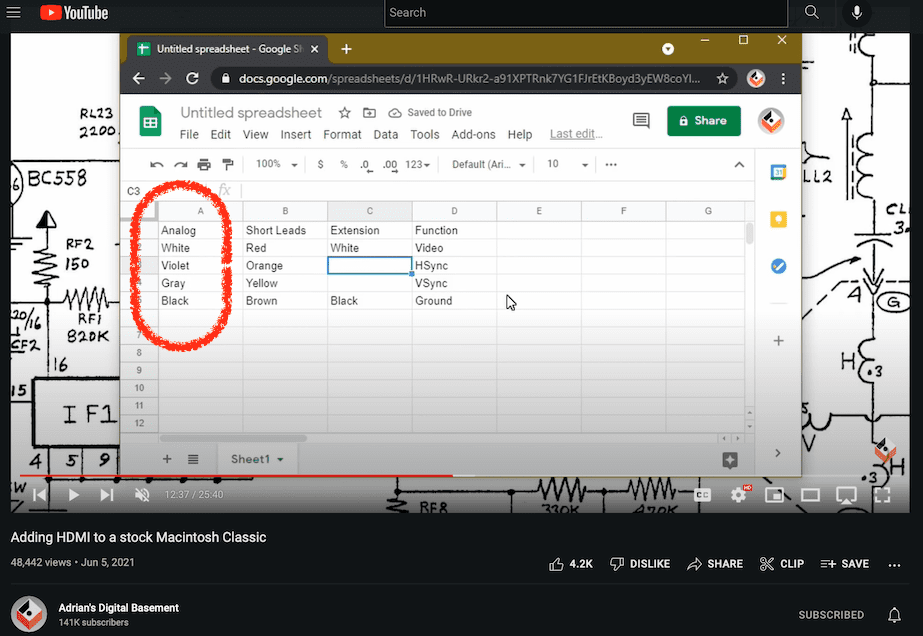
Task: Open the Data menu in Sheets
Action: [386, 134]
